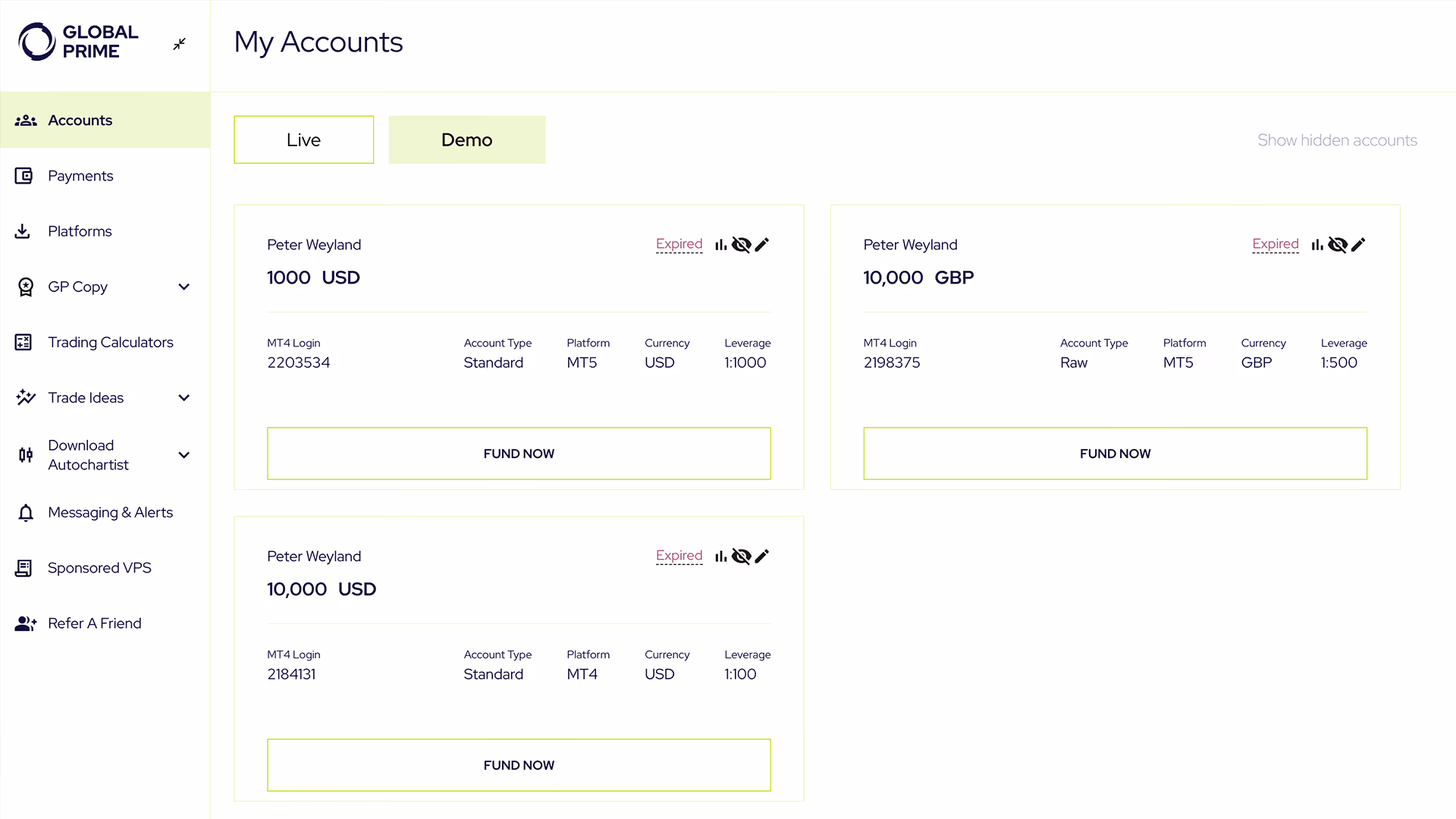This screenshot has height=819, width=1456.
Task: Click FUND NOW for 10,000 USD account
Action: [x=519, y=765]
